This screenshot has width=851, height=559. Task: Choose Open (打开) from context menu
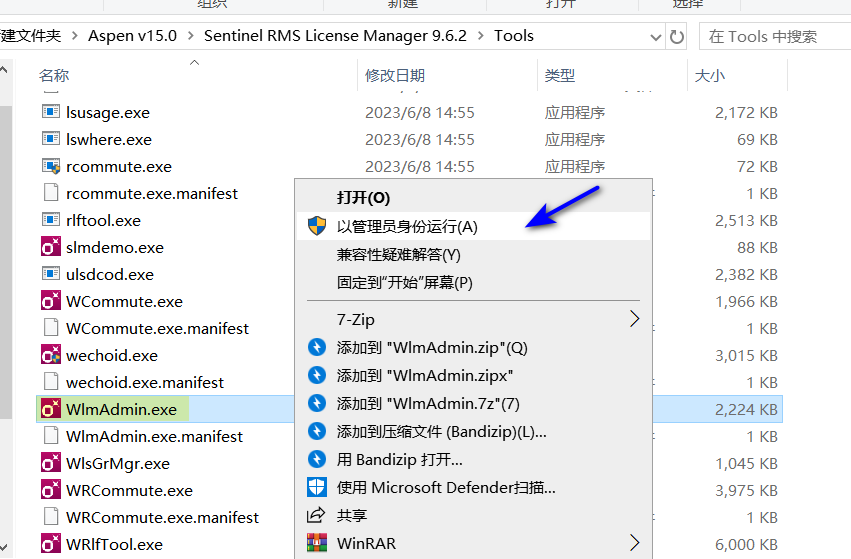[x=473, y=198]
